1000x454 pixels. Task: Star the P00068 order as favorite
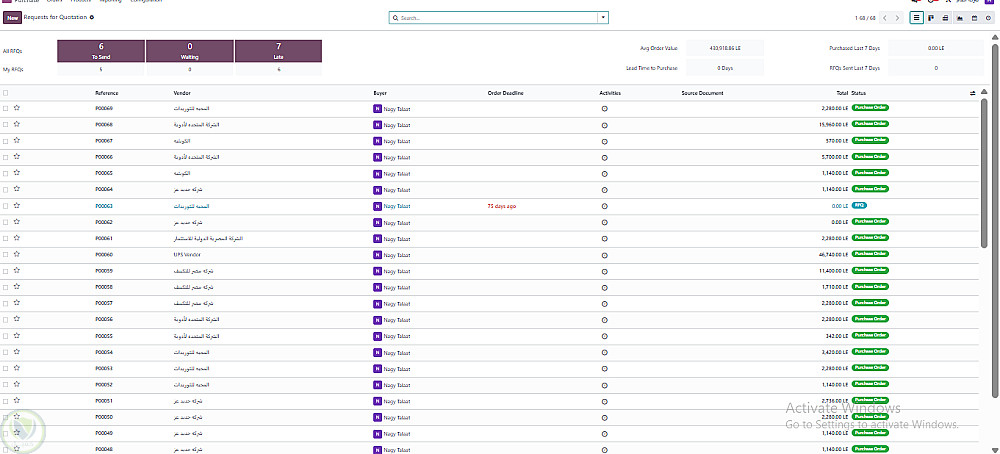17,124
